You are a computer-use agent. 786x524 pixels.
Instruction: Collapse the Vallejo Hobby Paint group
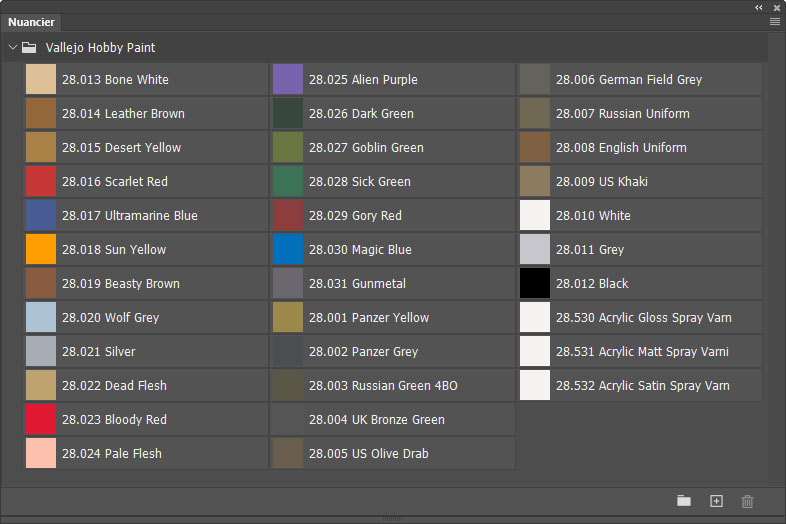(x=12, y=47)
